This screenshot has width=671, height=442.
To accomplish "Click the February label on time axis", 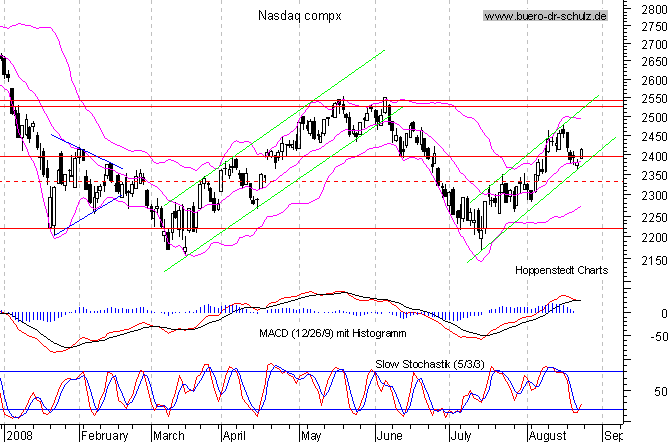I will point(105,435).
